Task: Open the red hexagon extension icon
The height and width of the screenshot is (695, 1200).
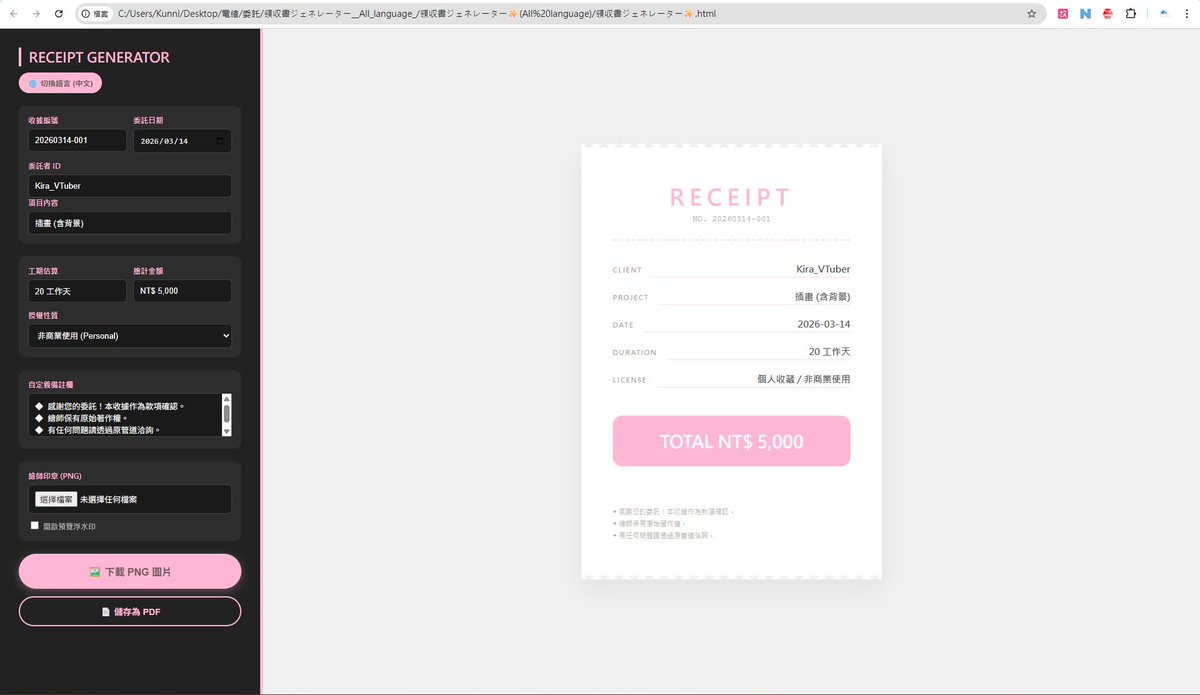Action: point(1108,14)
